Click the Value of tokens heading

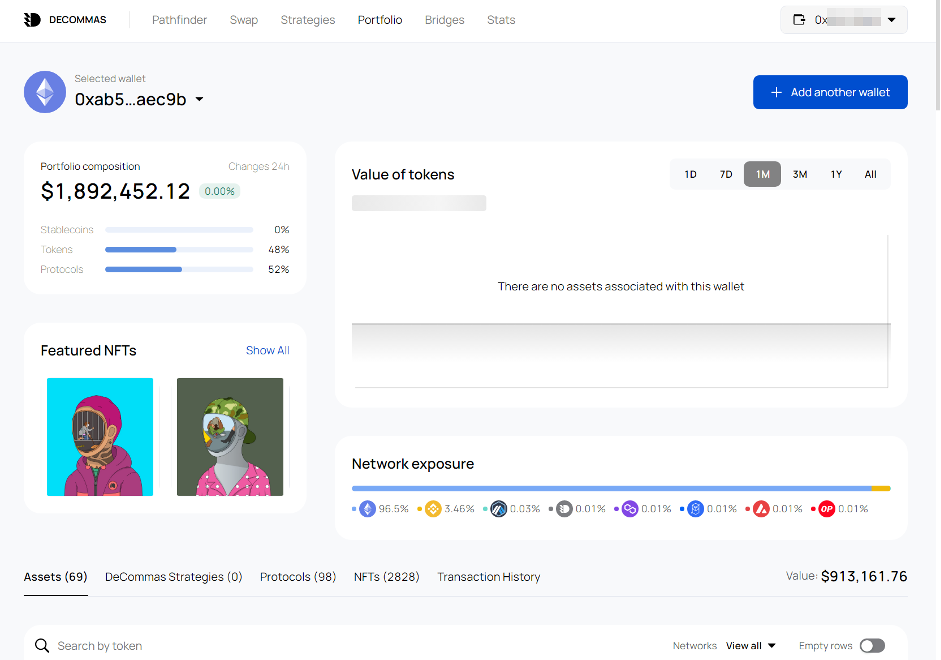(x=403, y=175)
